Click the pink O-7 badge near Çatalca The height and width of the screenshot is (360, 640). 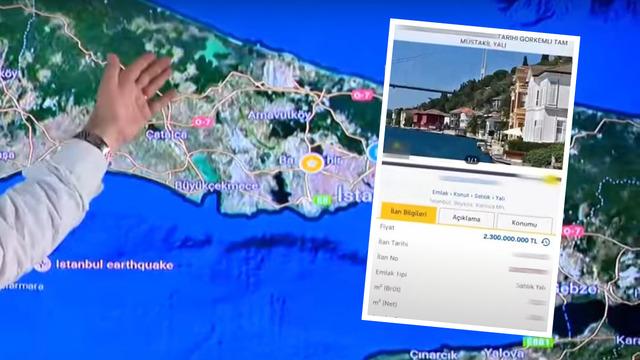(x=202, y=122)
